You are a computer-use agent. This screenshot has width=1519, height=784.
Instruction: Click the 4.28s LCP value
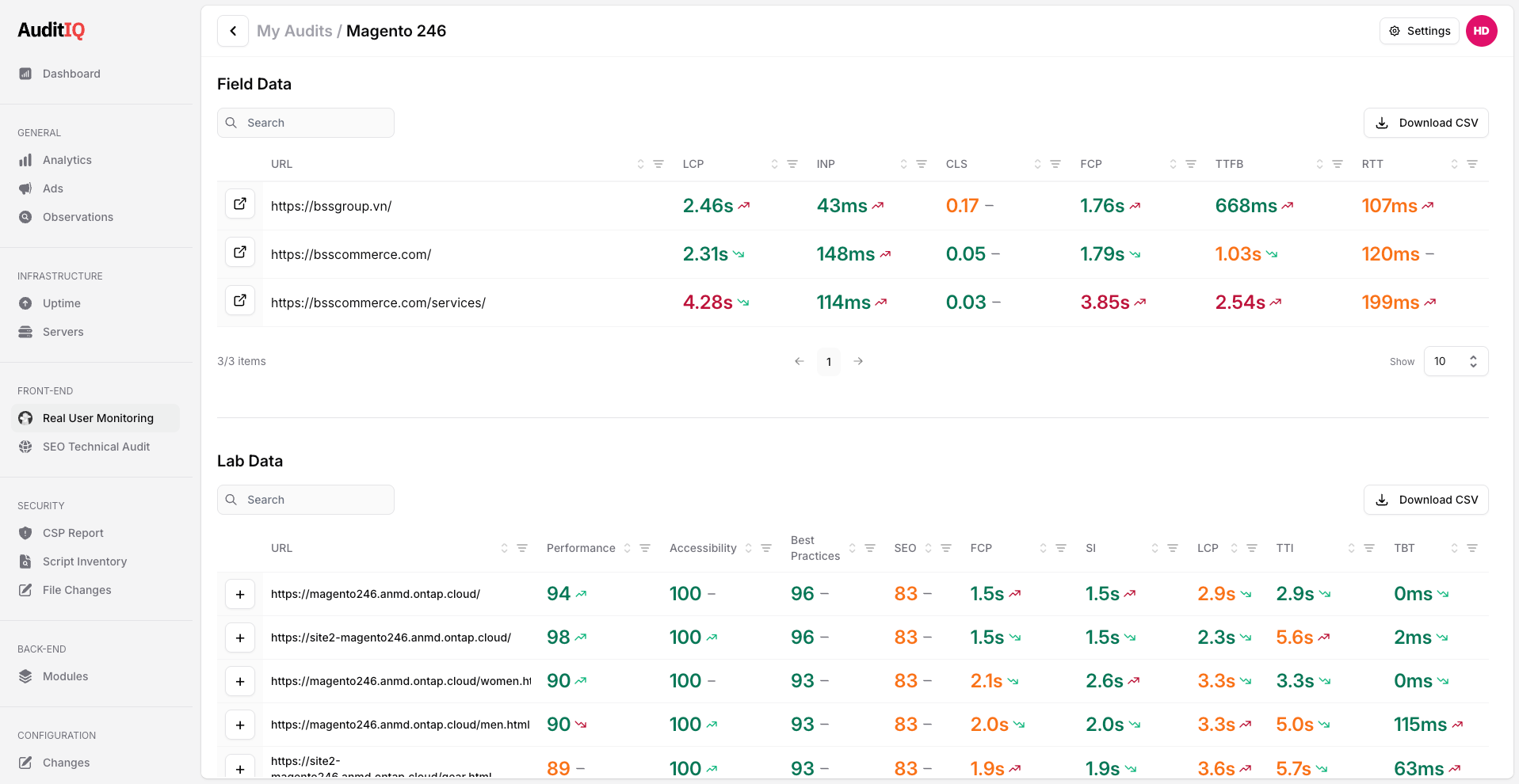point(708,303)
